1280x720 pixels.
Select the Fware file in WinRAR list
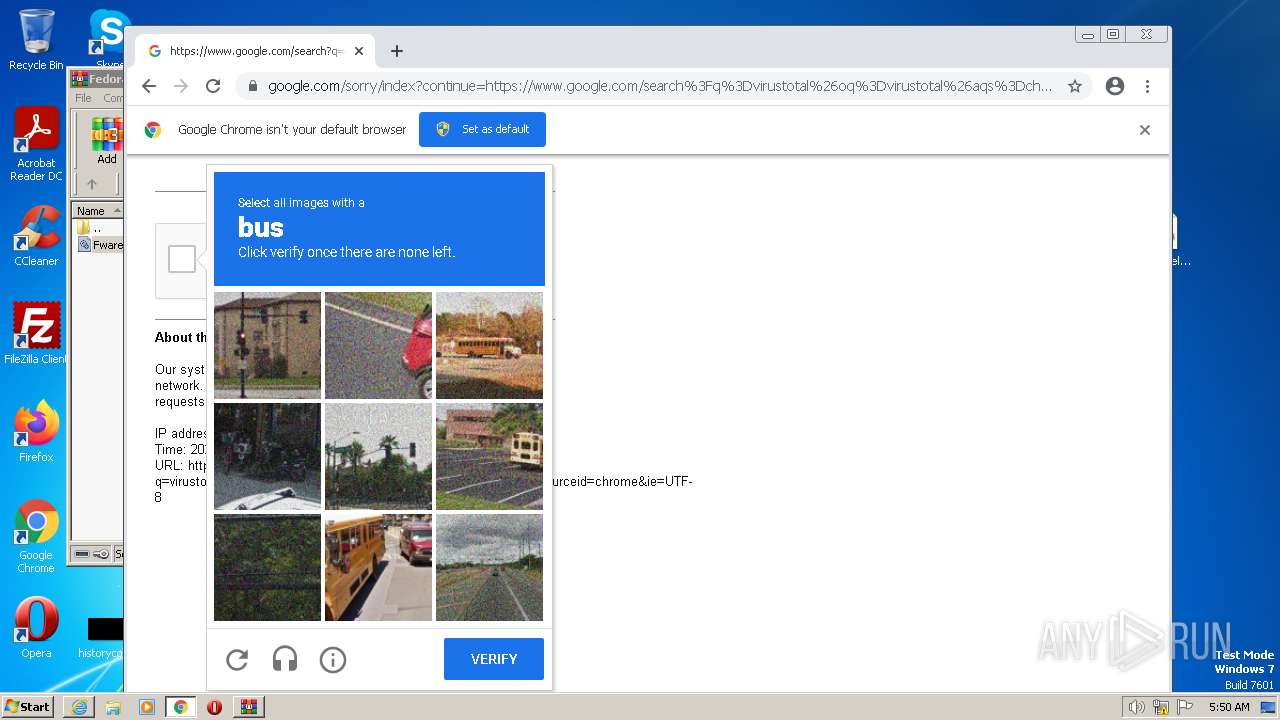click(100, 245)
